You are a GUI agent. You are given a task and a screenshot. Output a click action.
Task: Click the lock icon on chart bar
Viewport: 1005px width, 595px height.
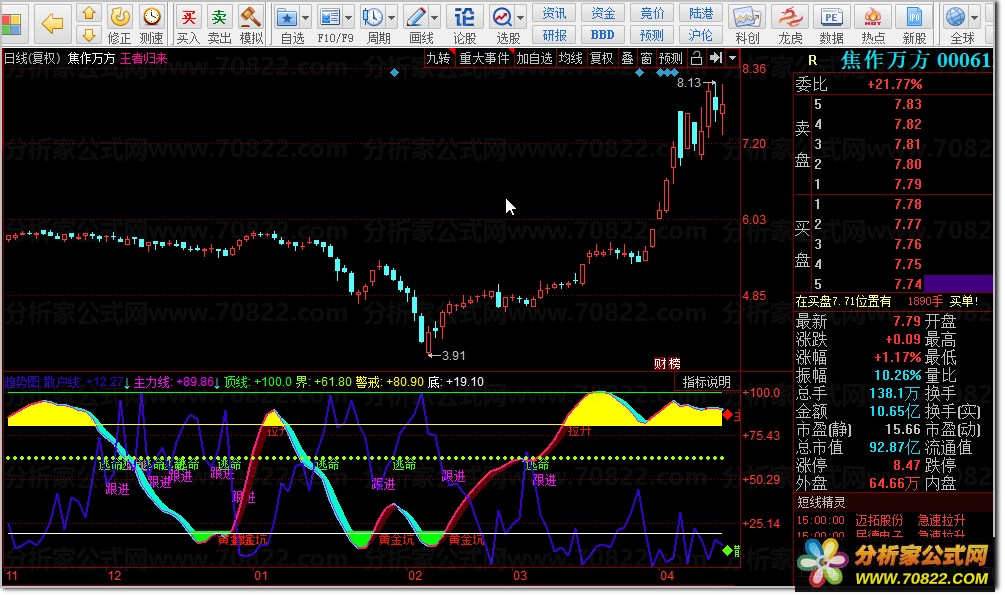click(x=696, y=58)
